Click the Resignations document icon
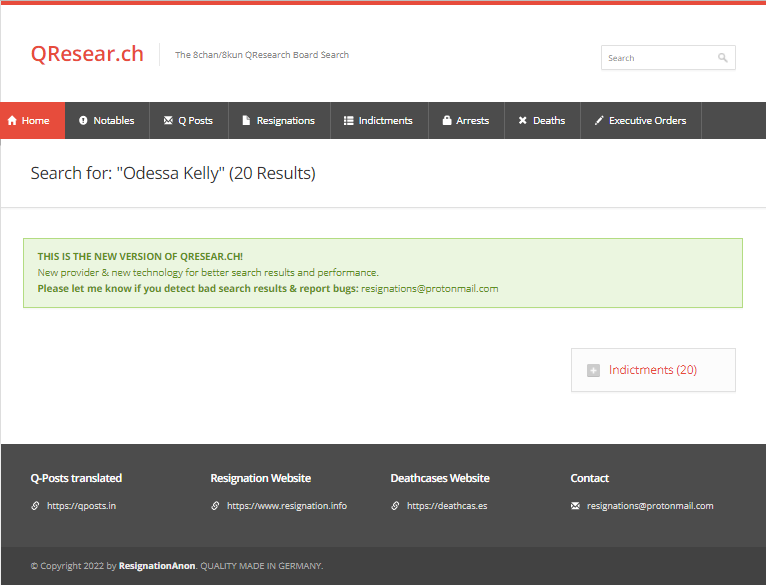The image size is (766, 585). point(246,120)
